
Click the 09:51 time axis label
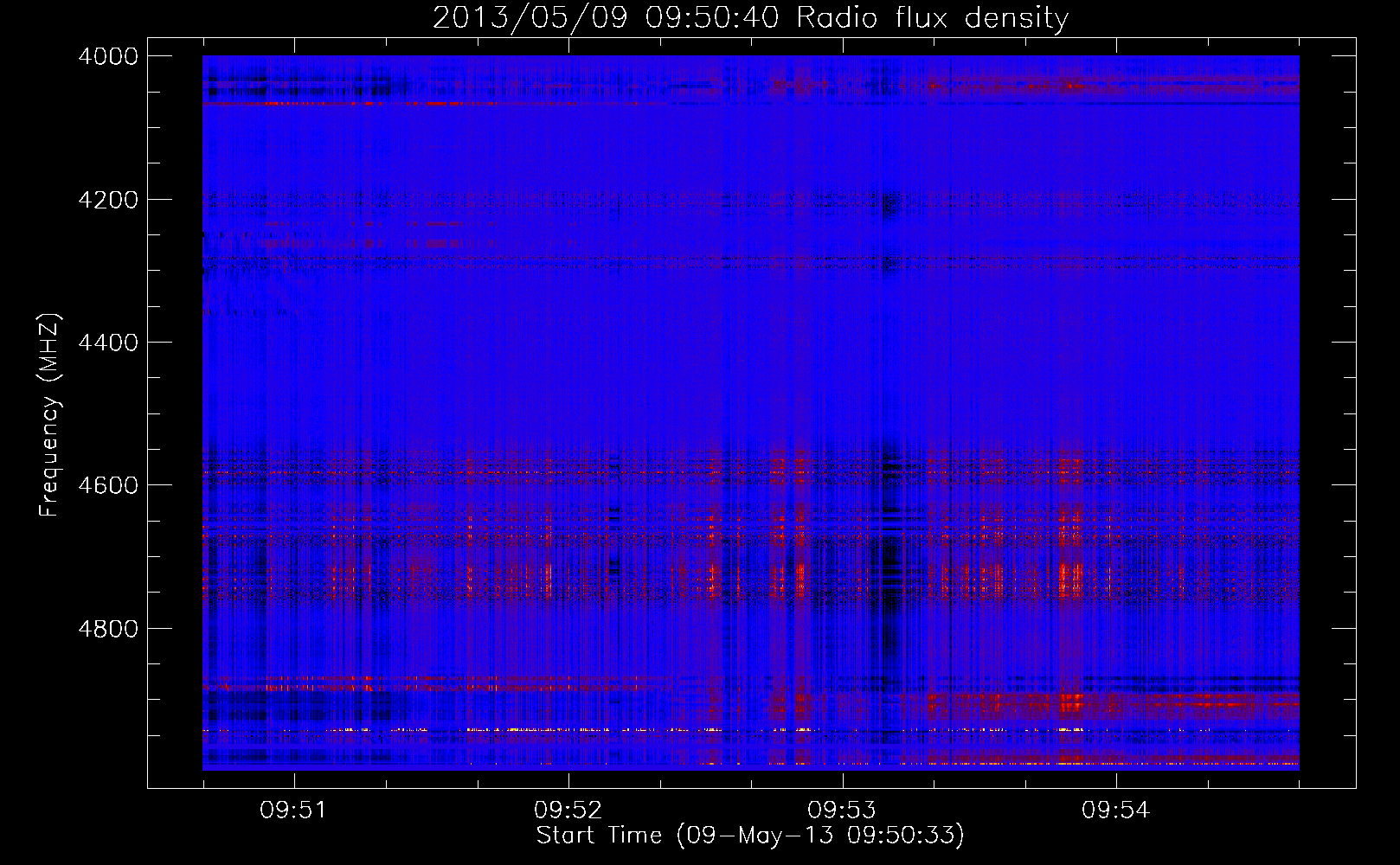[294, 810]
